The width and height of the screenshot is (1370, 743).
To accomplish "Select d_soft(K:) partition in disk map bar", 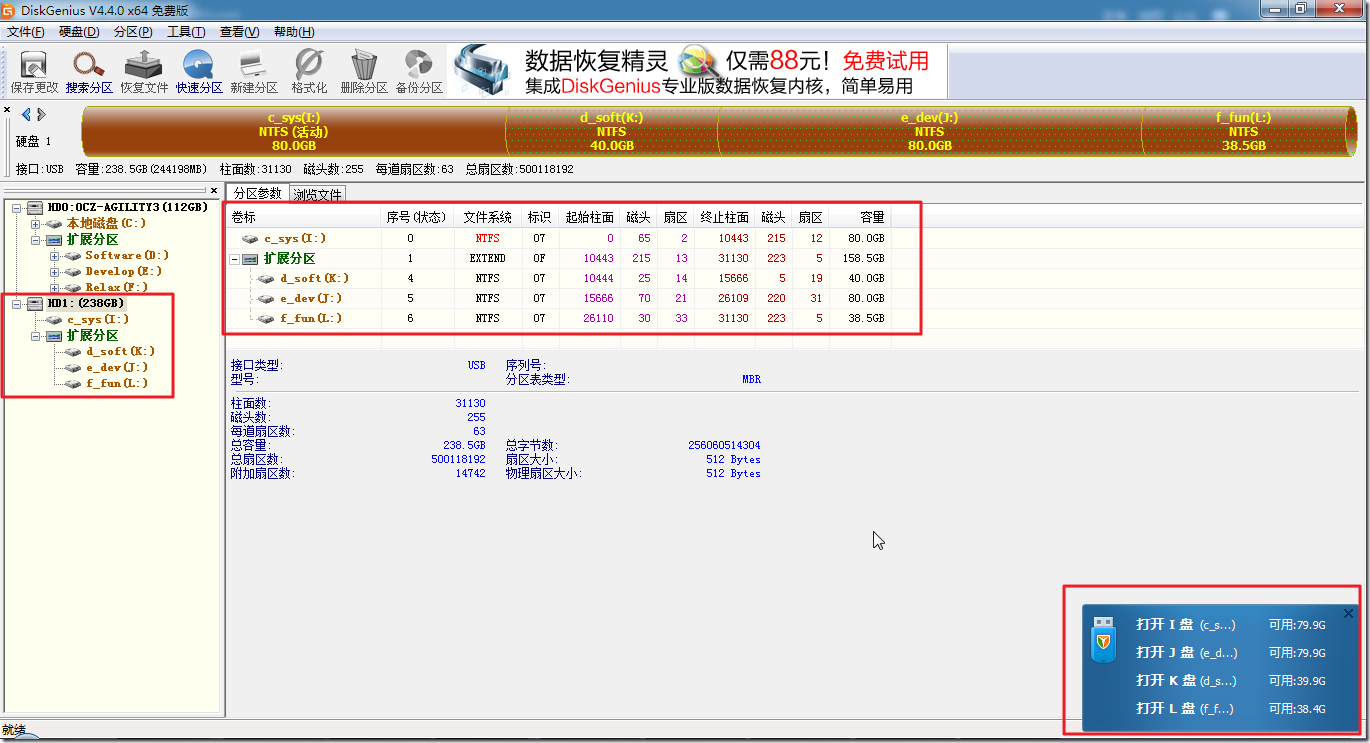I will tap(612, 131).
